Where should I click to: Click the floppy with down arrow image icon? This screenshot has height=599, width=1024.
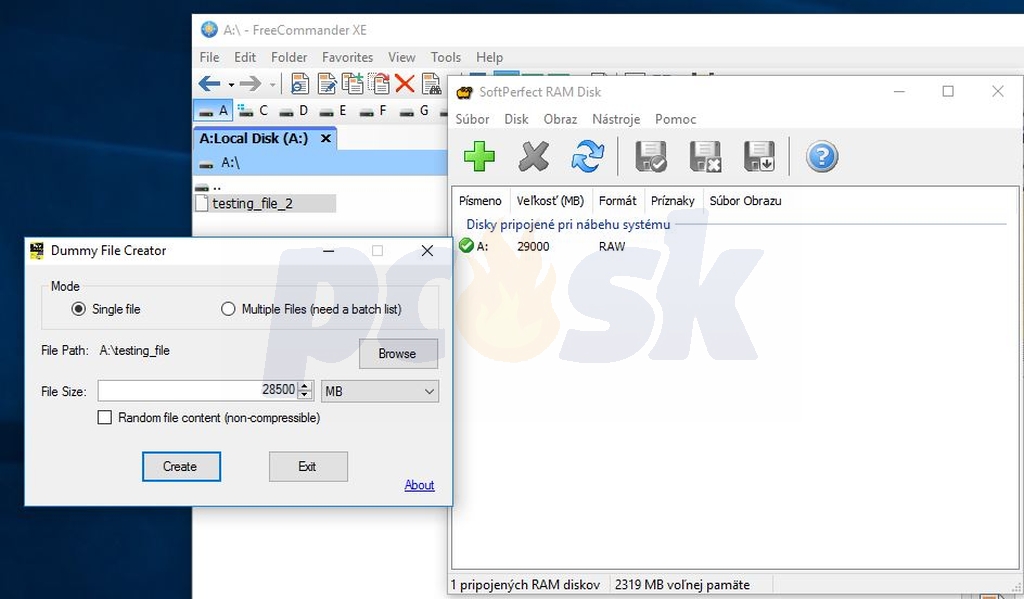tap(759, 157)
